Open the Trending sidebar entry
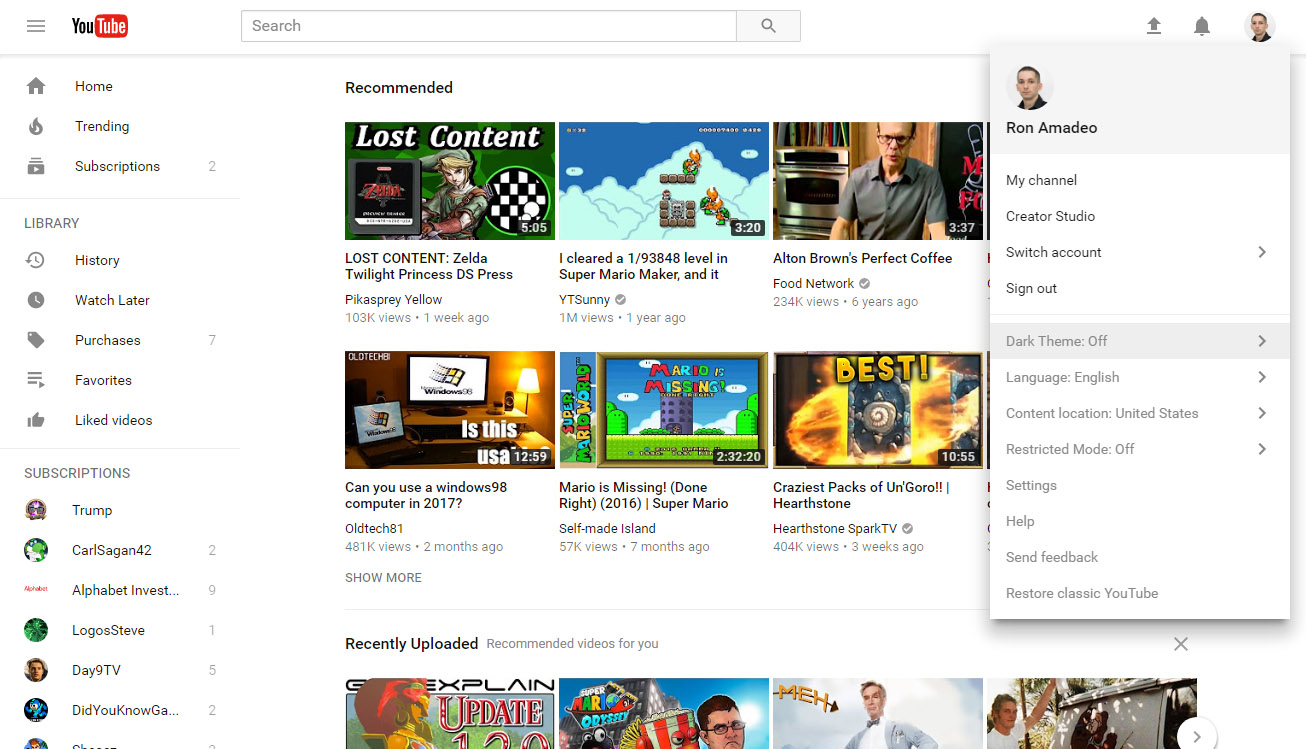 120,126
